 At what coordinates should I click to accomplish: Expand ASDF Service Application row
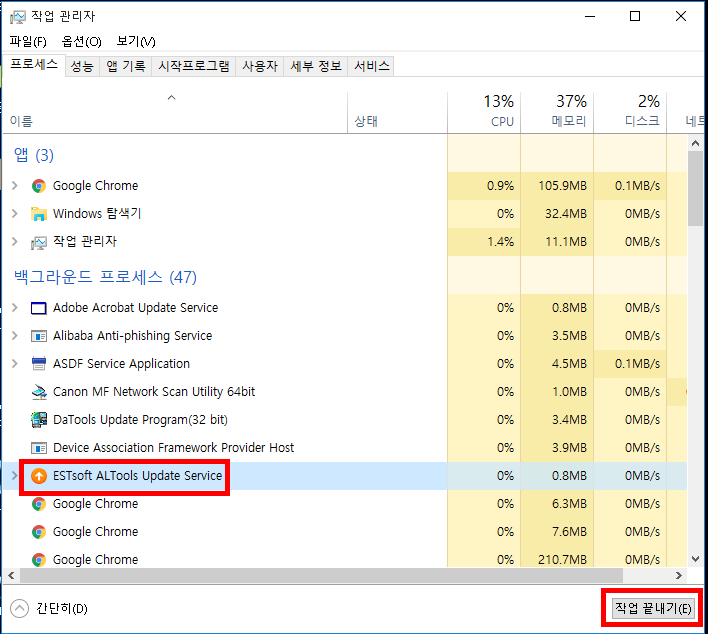pyautogui.click(x=15, y=364)
